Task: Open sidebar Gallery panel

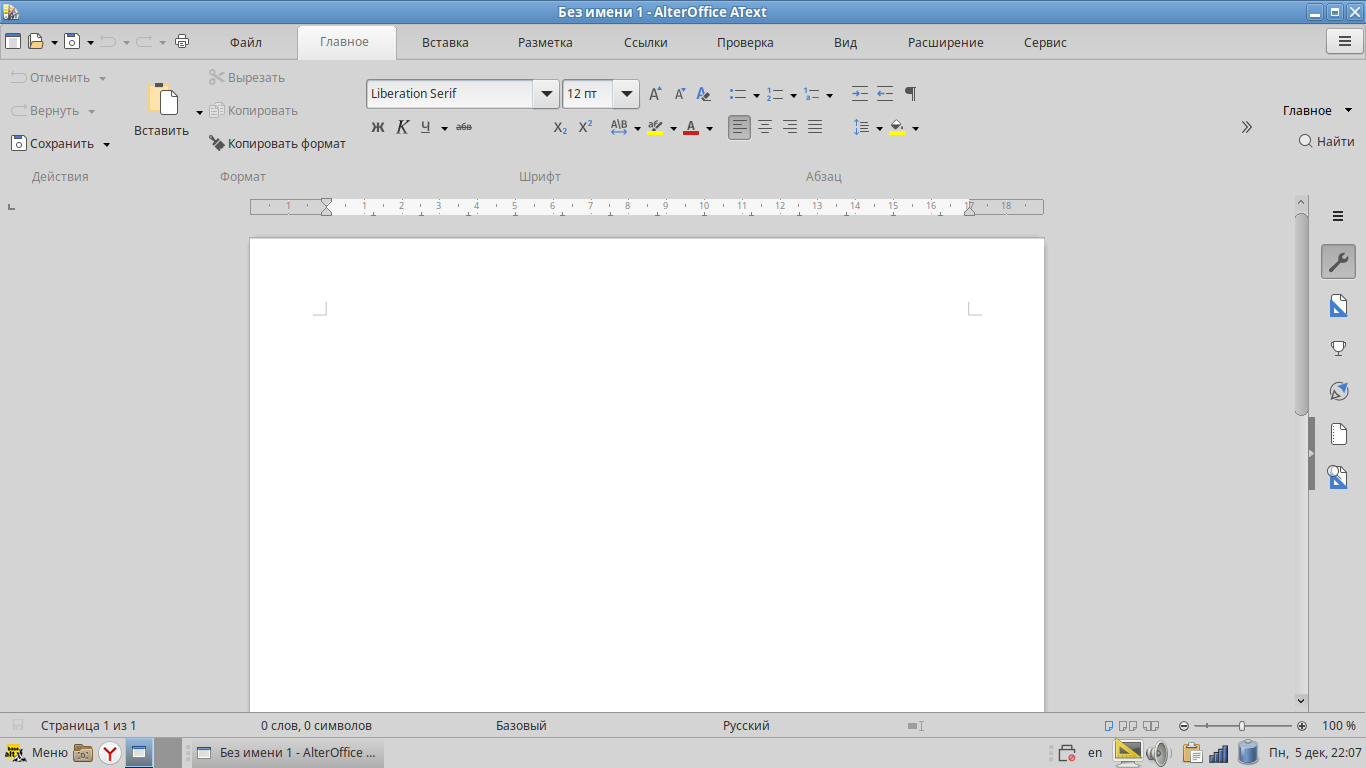Action: coord(1338,348)
